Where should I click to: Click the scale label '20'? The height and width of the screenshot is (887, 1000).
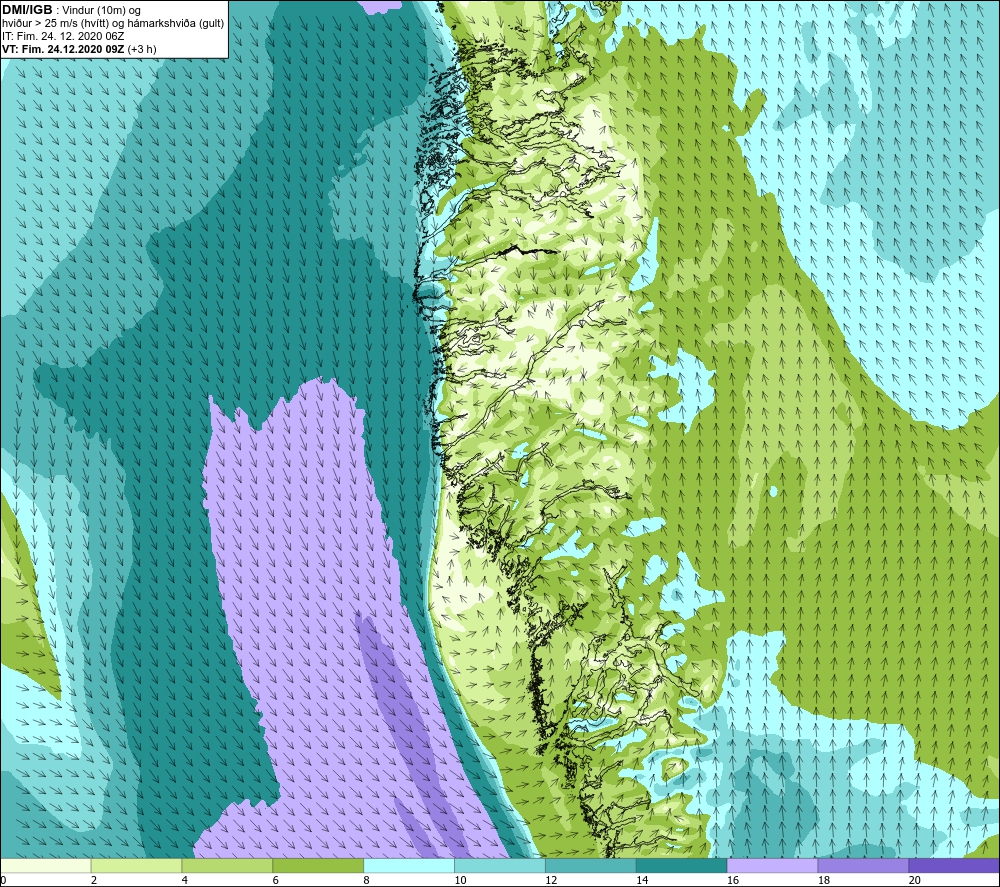click(x=915, y=880)
